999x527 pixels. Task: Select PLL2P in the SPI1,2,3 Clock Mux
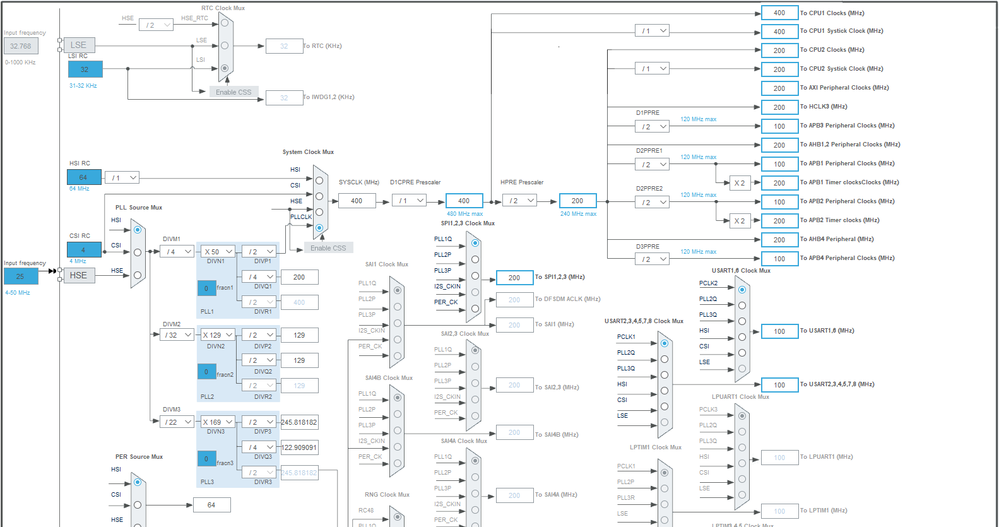(475, 259)
